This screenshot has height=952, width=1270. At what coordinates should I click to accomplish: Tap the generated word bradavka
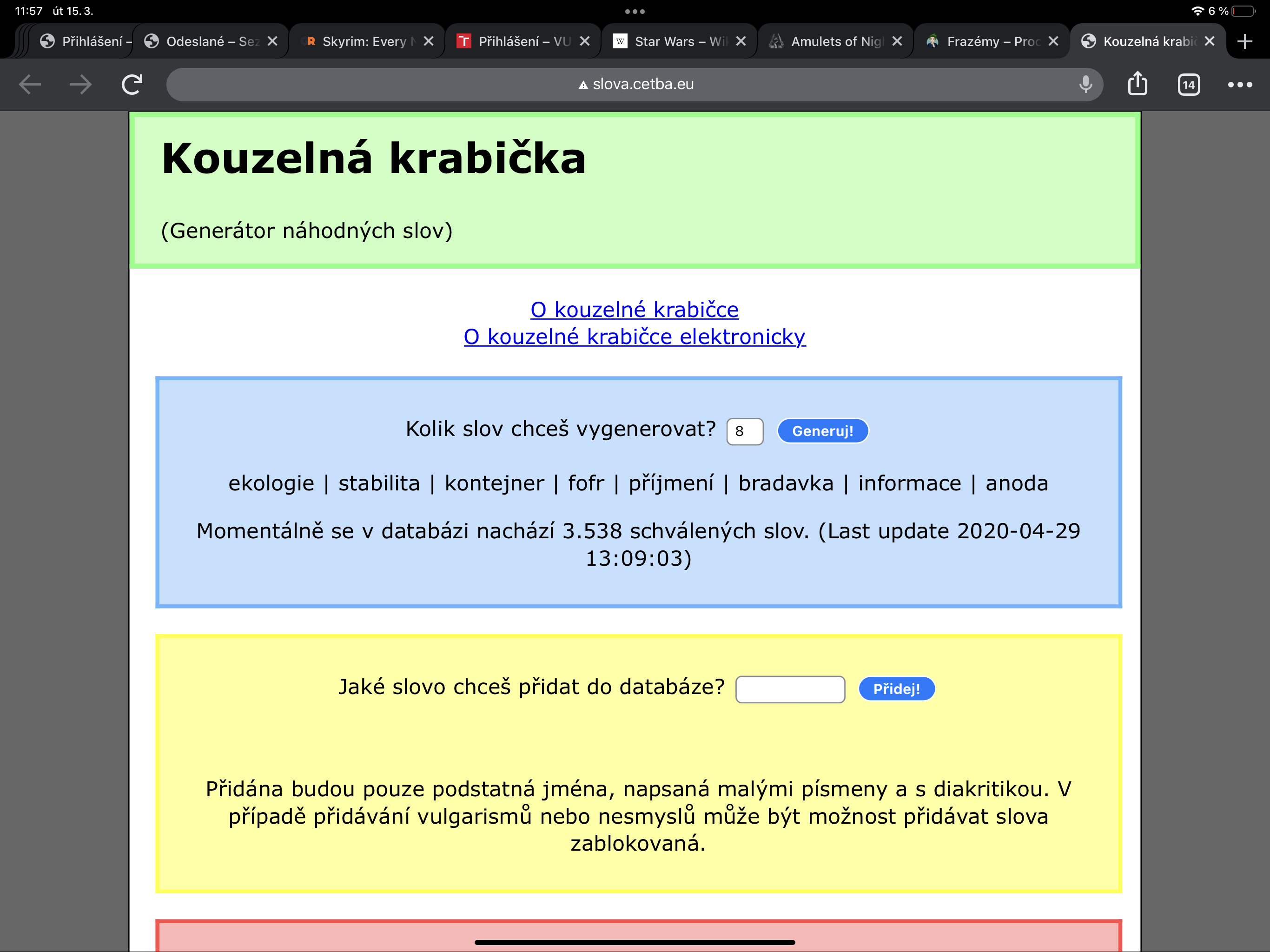coord(786,483)
